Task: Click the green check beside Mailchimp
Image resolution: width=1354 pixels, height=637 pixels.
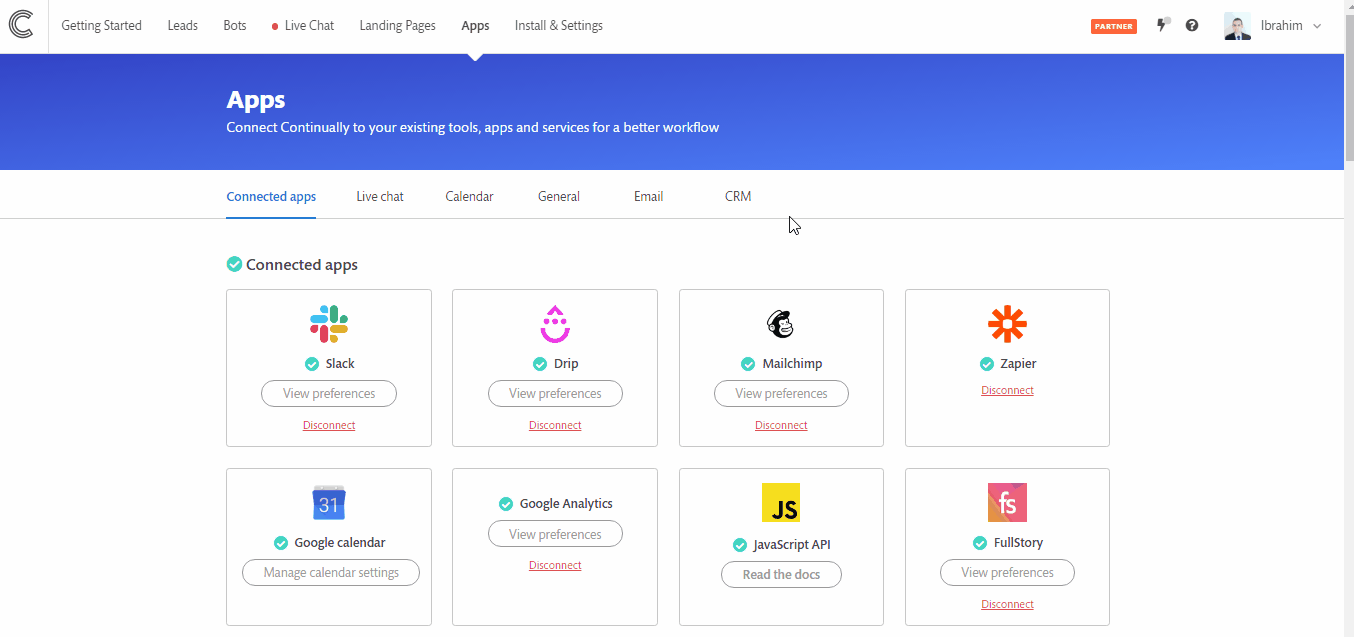Action: click(748, 364)
